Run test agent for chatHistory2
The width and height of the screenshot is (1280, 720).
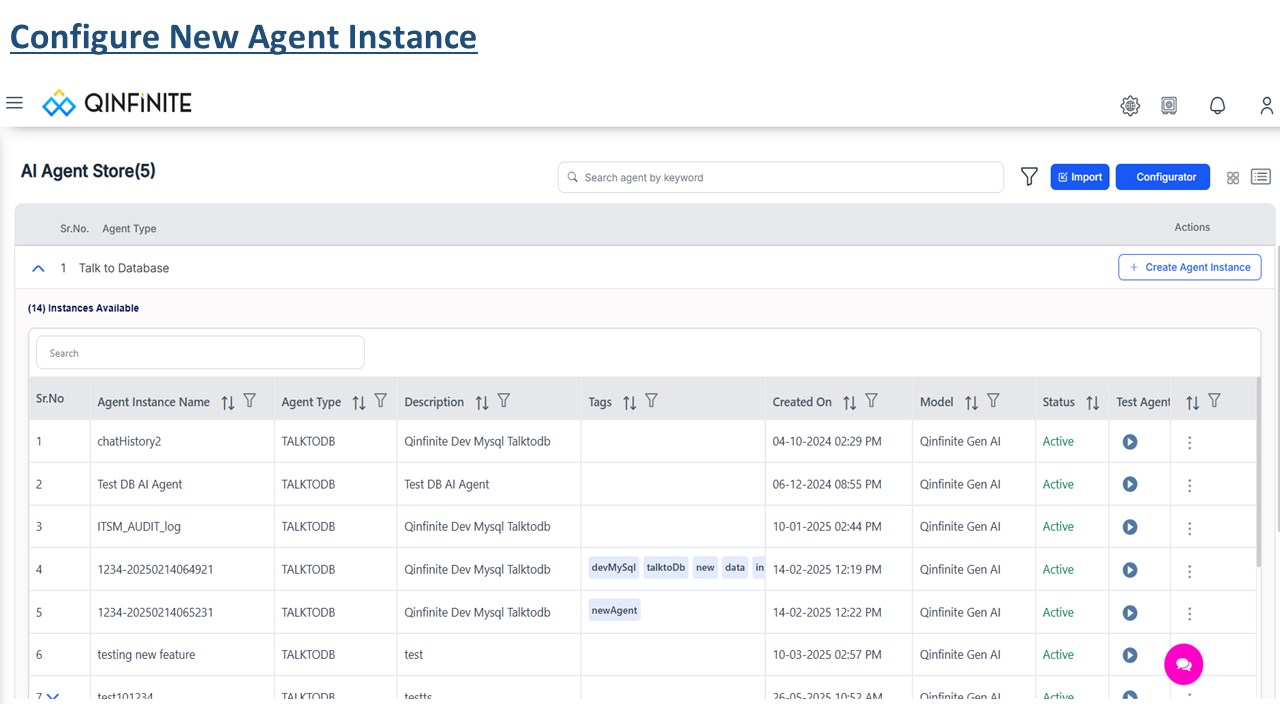1130,441
